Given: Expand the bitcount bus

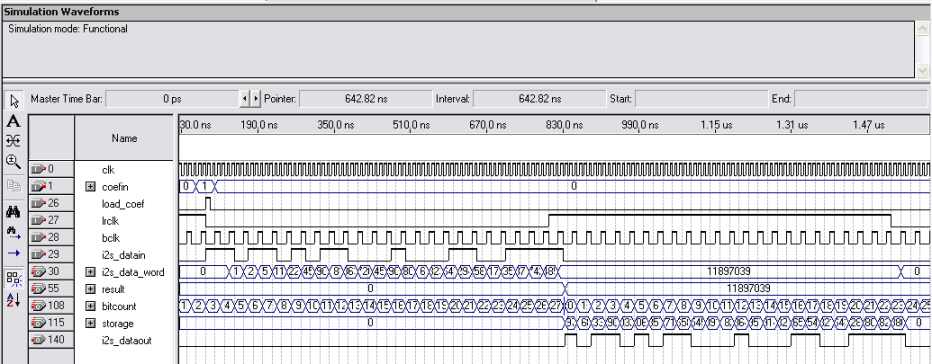Looking at the screenshot, I should tap(90, 306).
